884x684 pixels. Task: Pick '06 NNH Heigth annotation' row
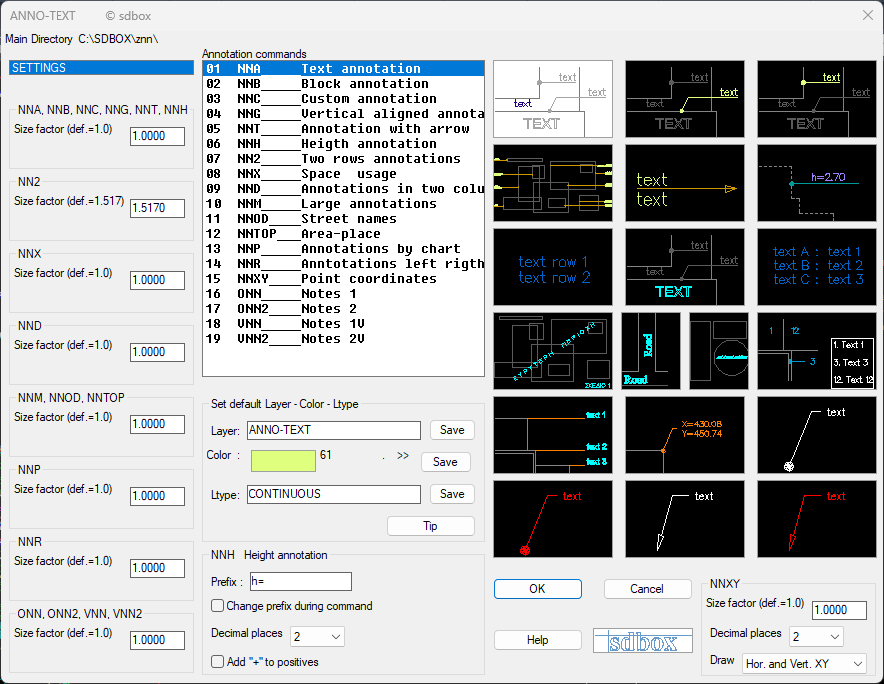click(x=343, y=144)
